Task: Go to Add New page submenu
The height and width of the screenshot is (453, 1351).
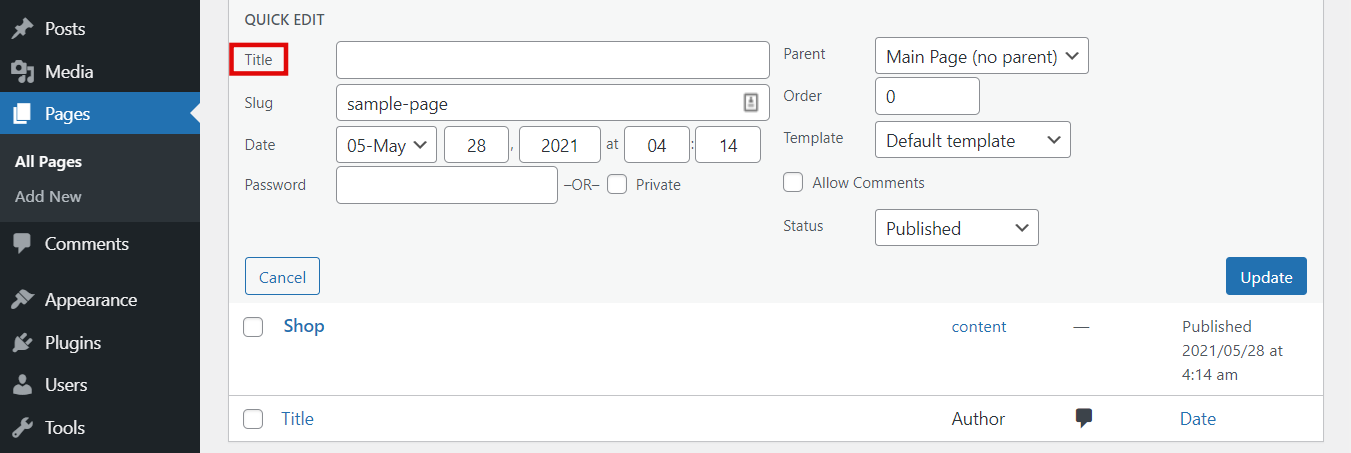Action: [48, 197]
